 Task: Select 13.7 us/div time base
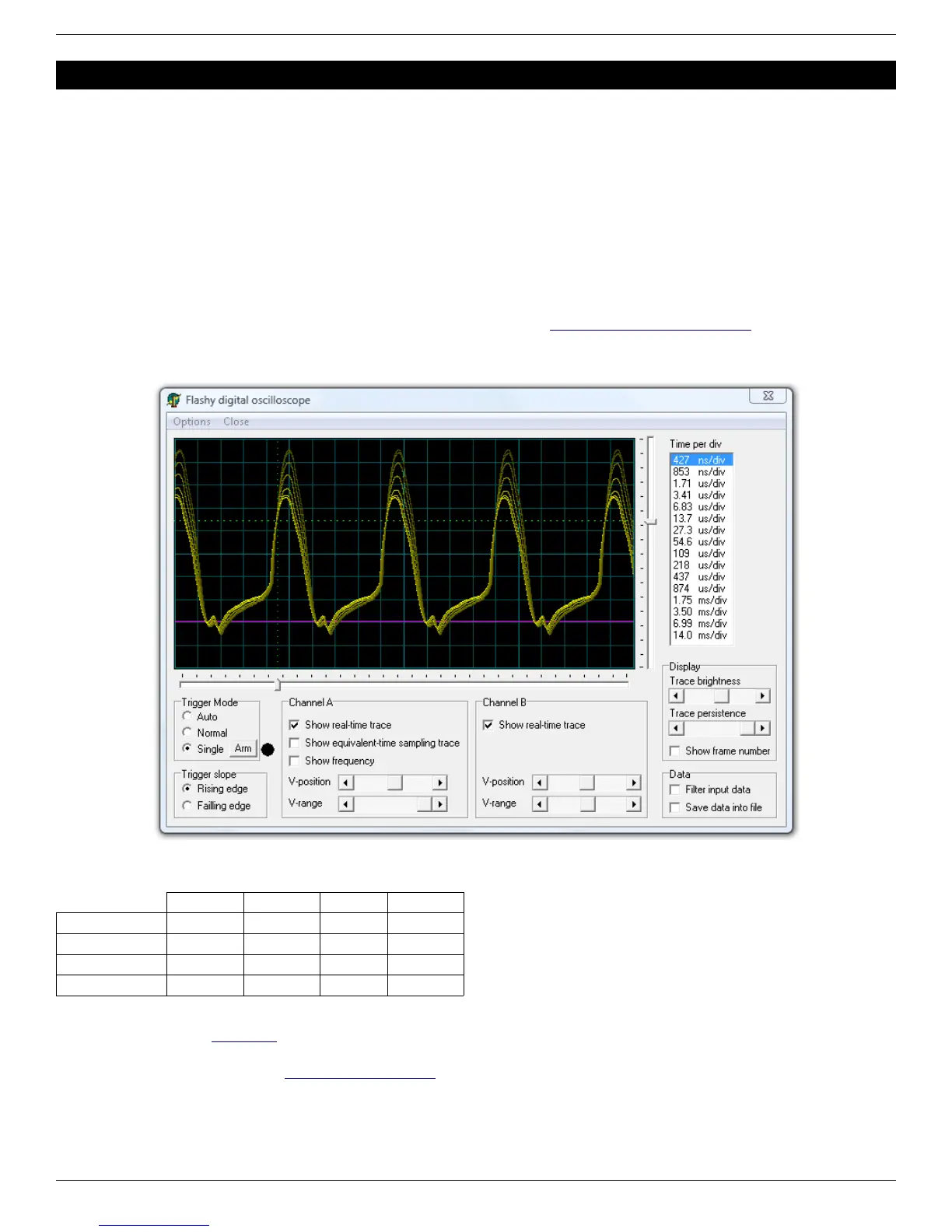702,518
